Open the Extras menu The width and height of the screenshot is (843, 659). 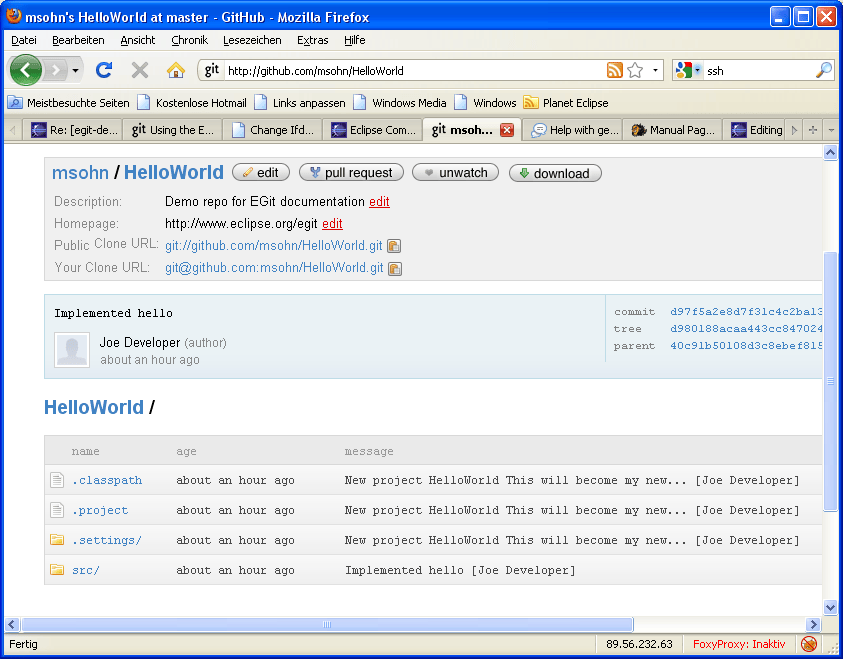(x=312, y=40)
